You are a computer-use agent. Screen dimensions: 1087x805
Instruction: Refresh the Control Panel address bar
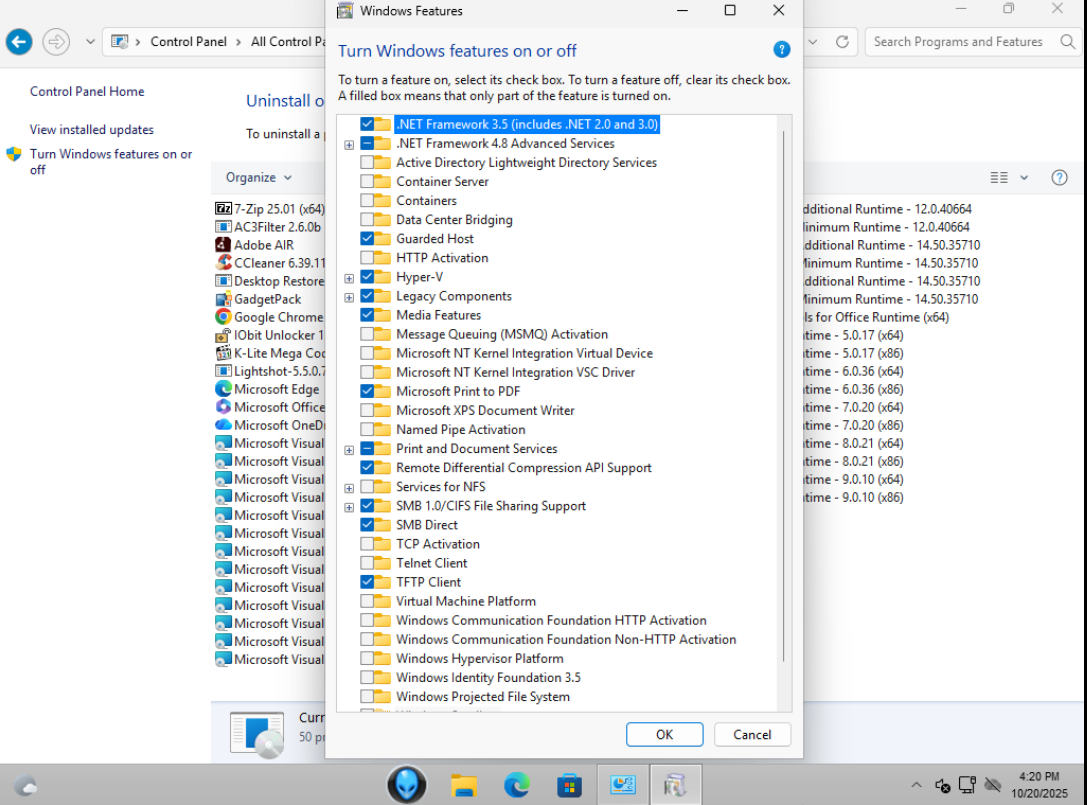[842, 42]
